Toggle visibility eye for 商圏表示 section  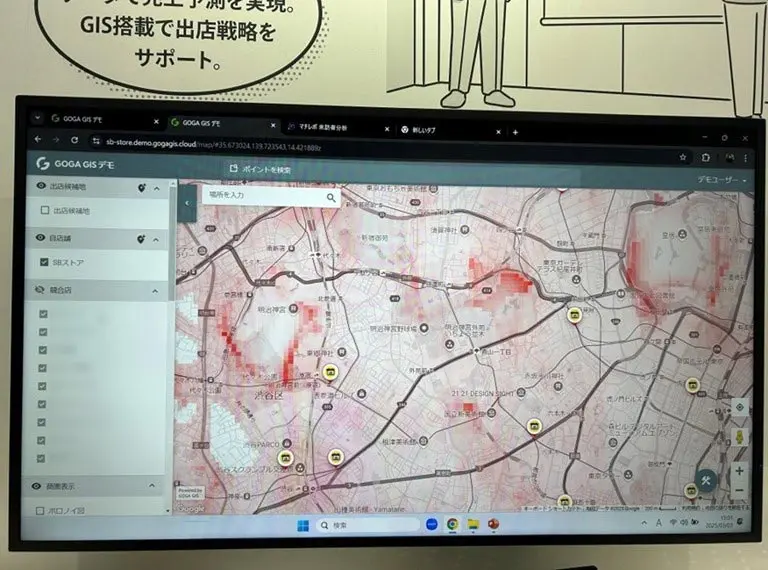tap(36, 486)
